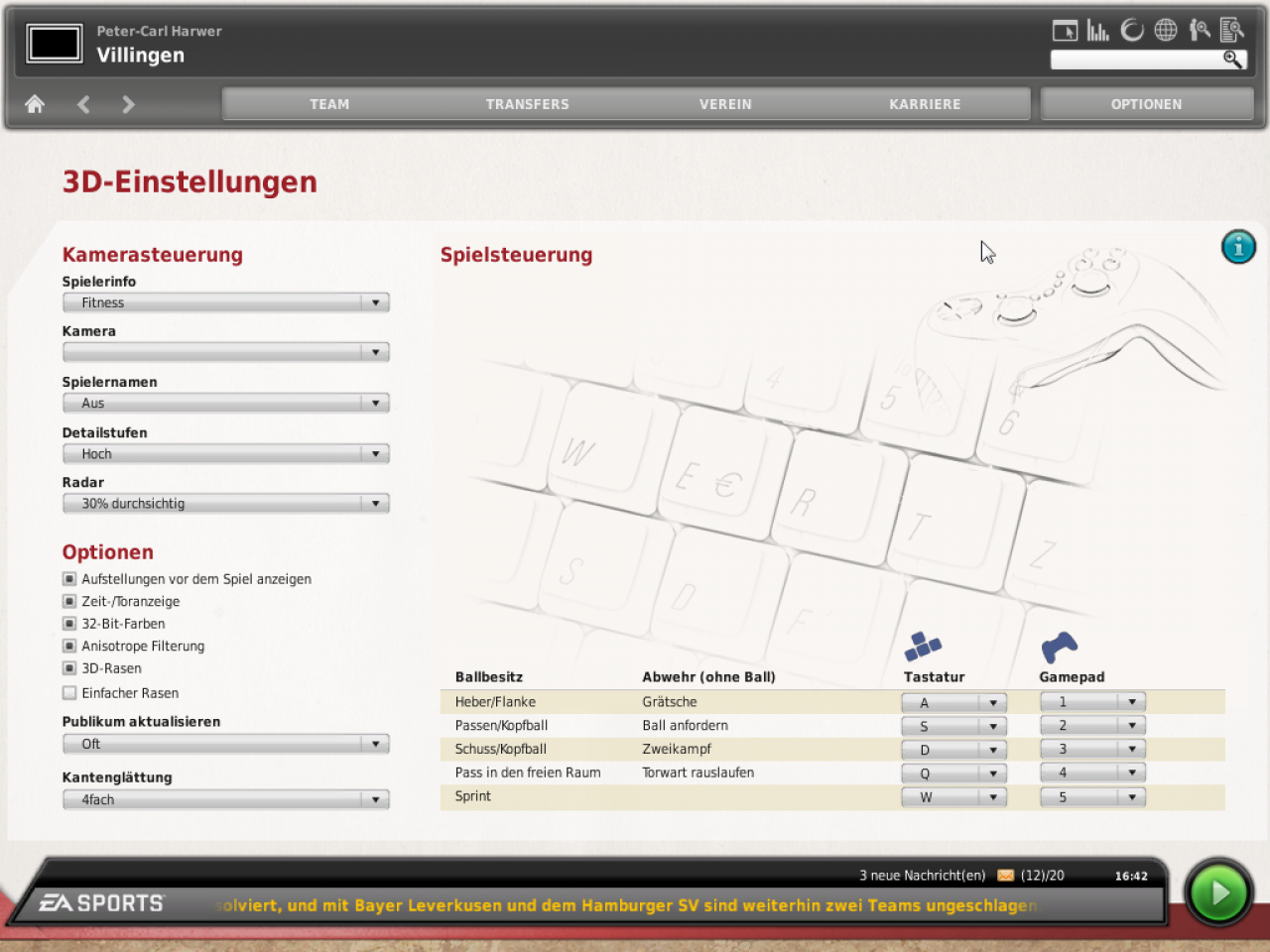Image resolution: width=1270 pixels, height=952 pixels.
Task: Open Publikum aktualisieren dropdown
Action: click(226, 744)
